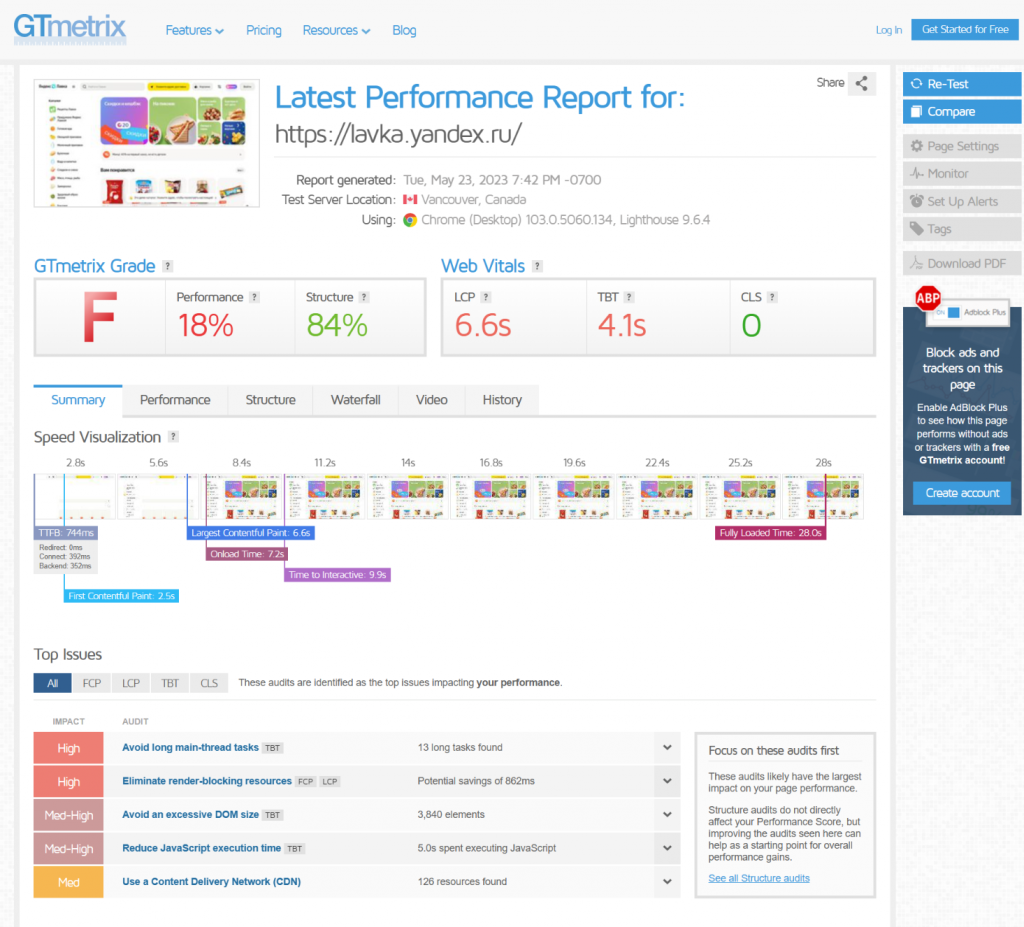Click the GTmetrix Grade help question mark

point(168,266)
